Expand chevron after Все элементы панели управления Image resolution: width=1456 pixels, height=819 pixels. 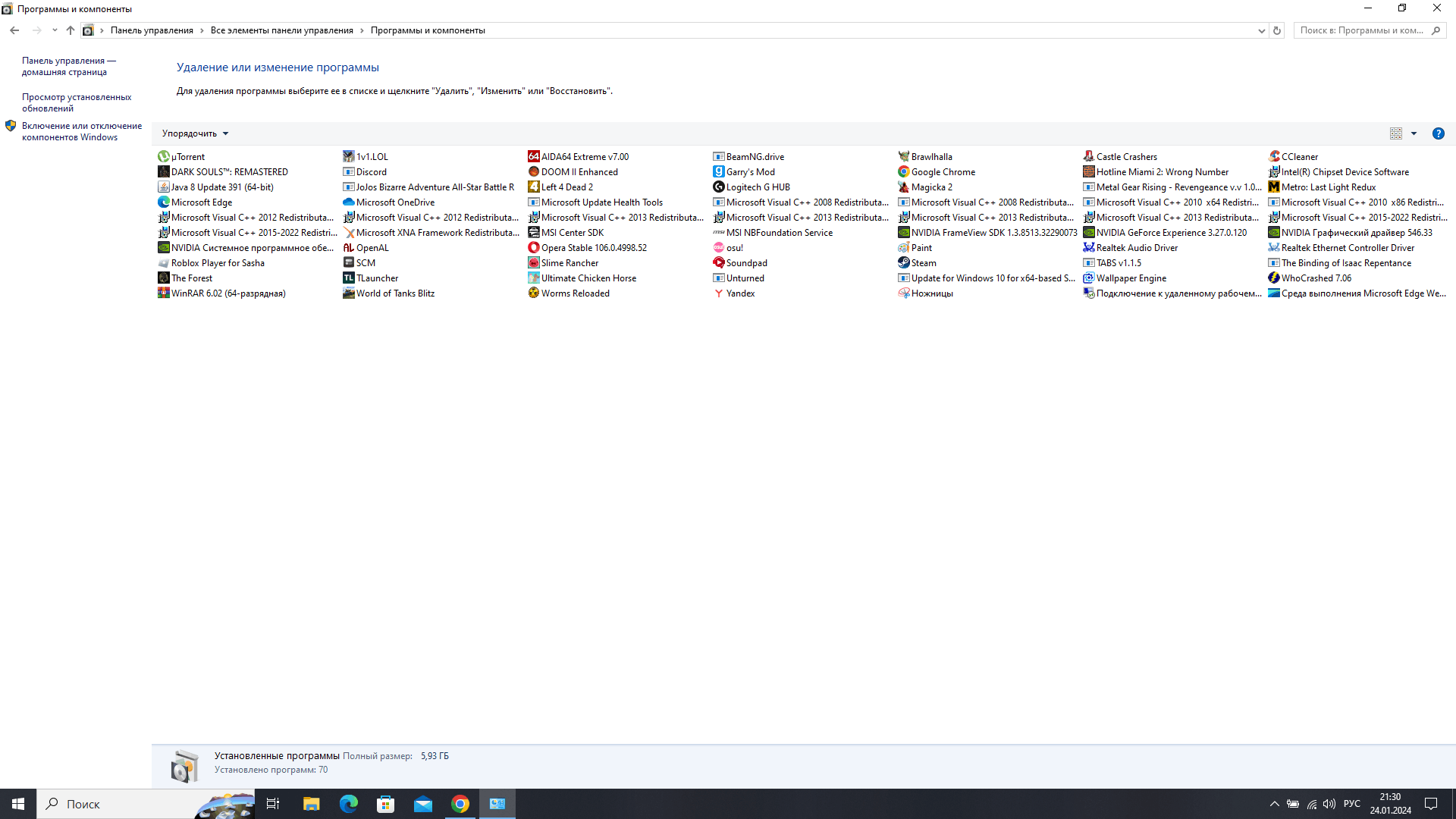tap(362, 30)
